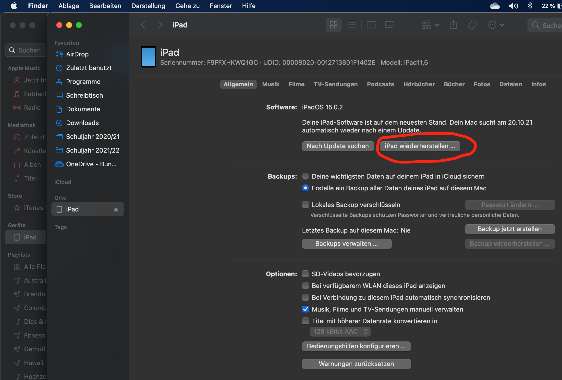
Task: Open the Bearbeiten menu
Action: pyautogui.click(x=105, y=6)
